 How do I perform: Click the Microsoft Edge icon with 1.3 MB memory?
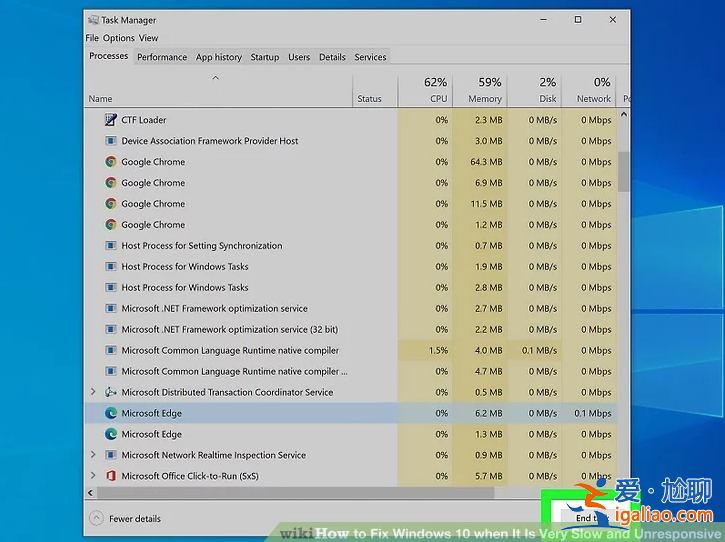click(111, 434)
